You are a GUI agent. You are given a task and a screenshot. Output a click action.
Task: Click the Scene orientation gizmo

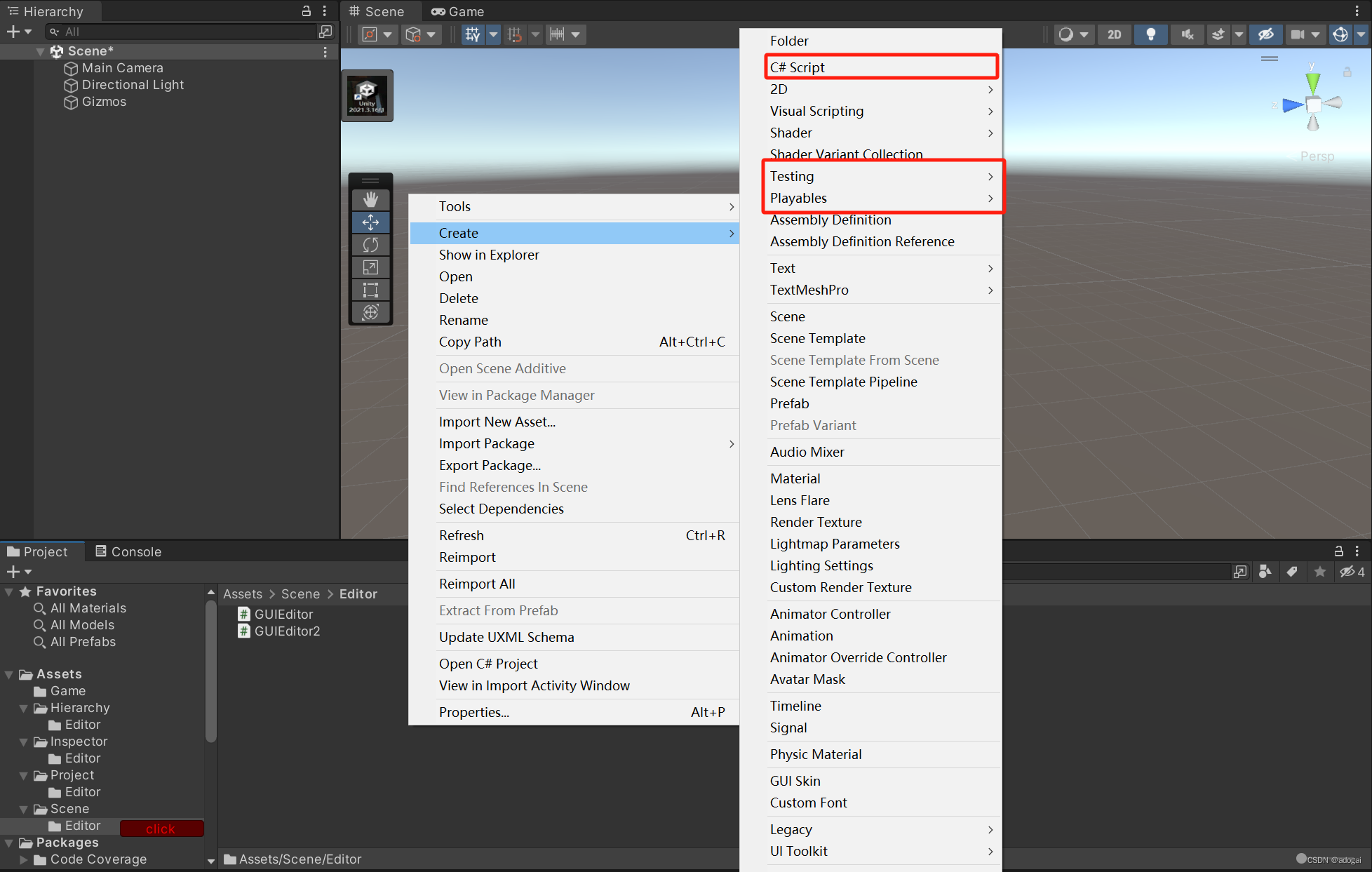click(x=1312, y=105)
